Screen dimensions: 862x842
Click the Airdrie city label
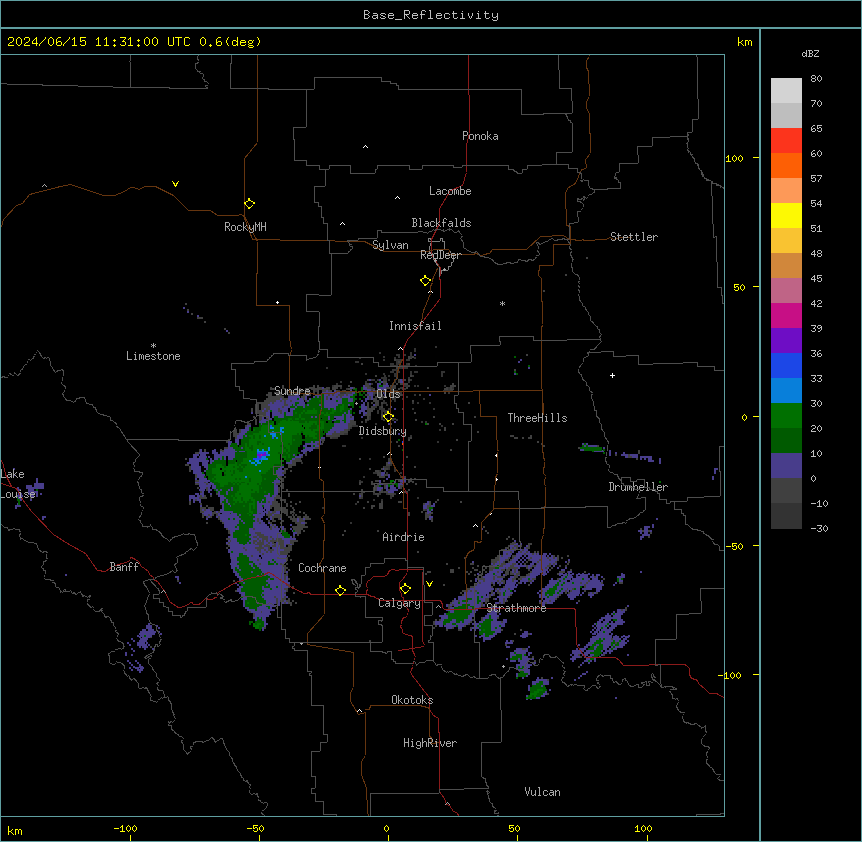click(404, 537)
